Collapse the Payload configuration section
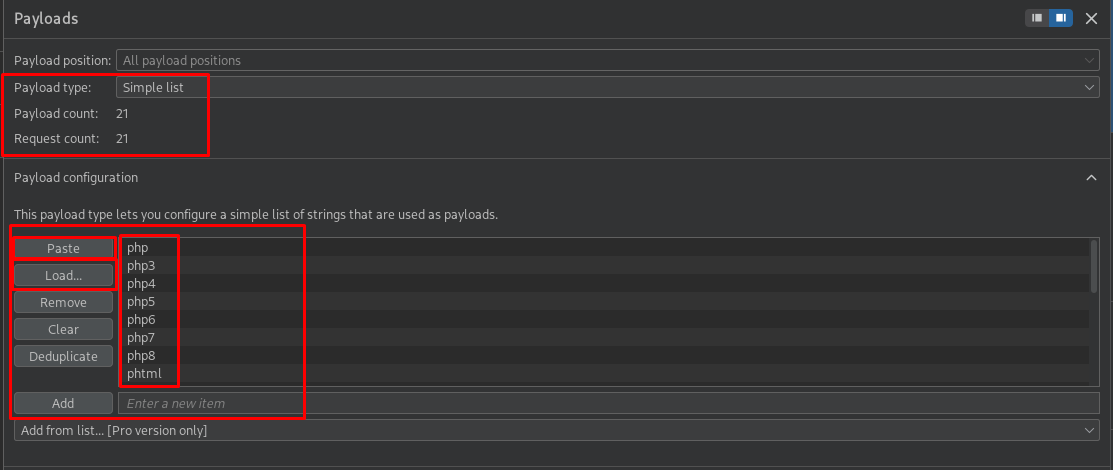The width and height of the screenshot is (1113, 470). [x=1090, y=177]
